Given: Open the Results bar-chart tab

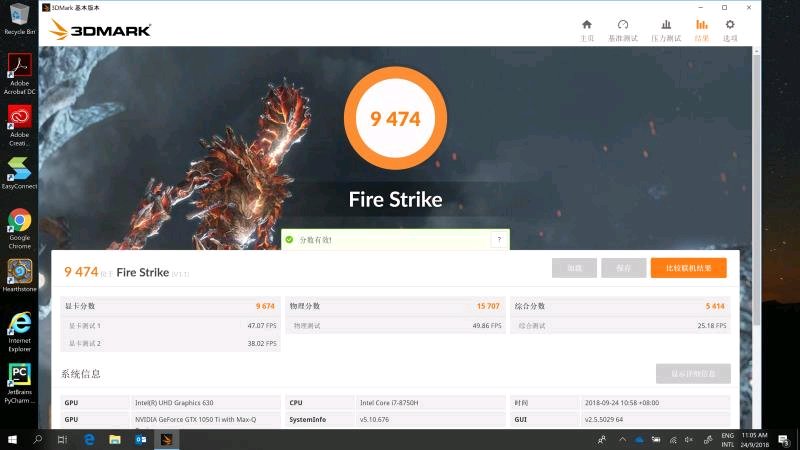Looking at the screenshot, I should point(702,30).
